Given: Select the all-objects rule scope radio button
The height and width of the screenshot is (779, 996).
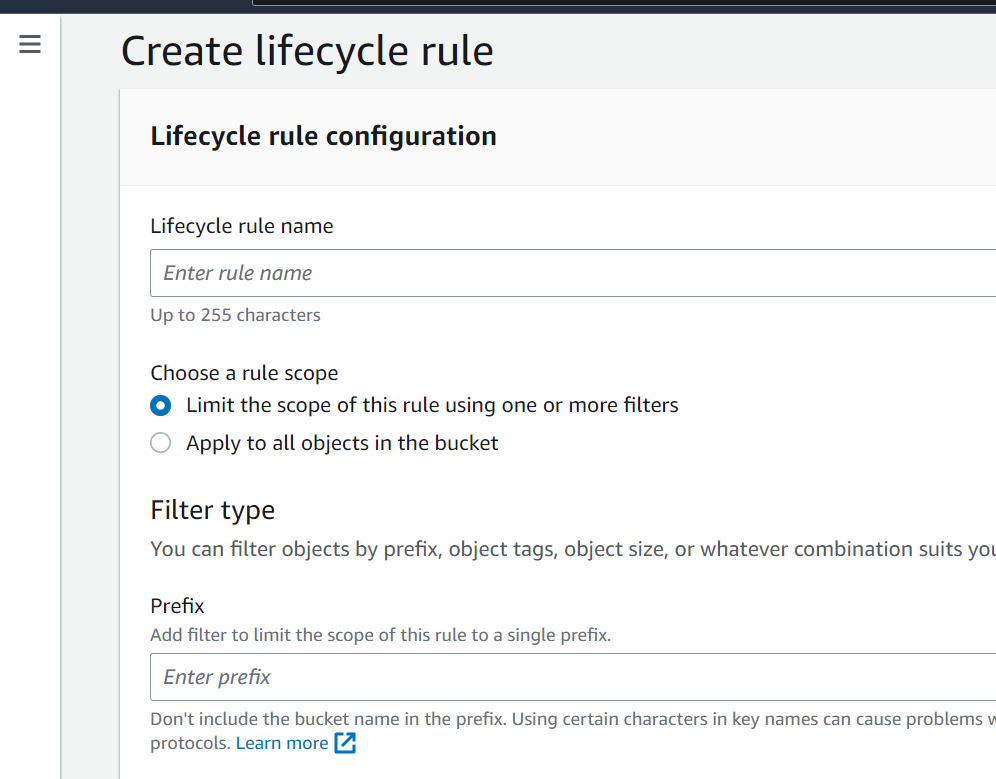Looking at the screenshot, I should 160,443.
